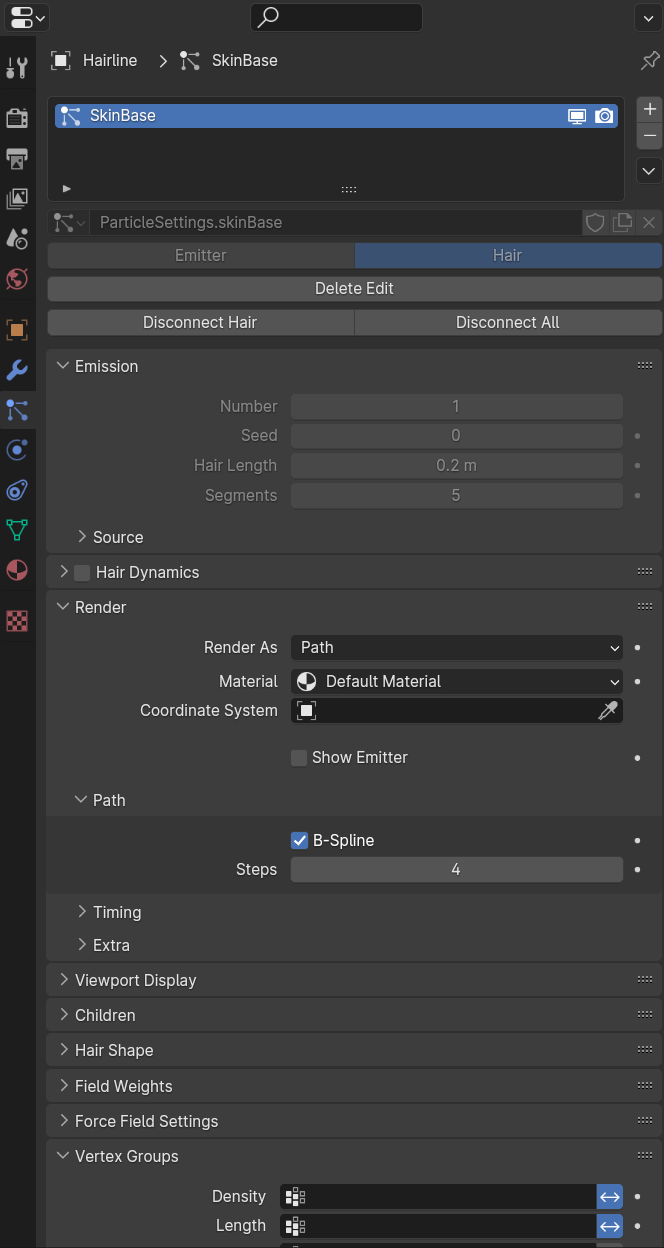The image size is (664, 1248).
Task: Open Texture properties (checkerboard icon)
Action: pos(16,621)
